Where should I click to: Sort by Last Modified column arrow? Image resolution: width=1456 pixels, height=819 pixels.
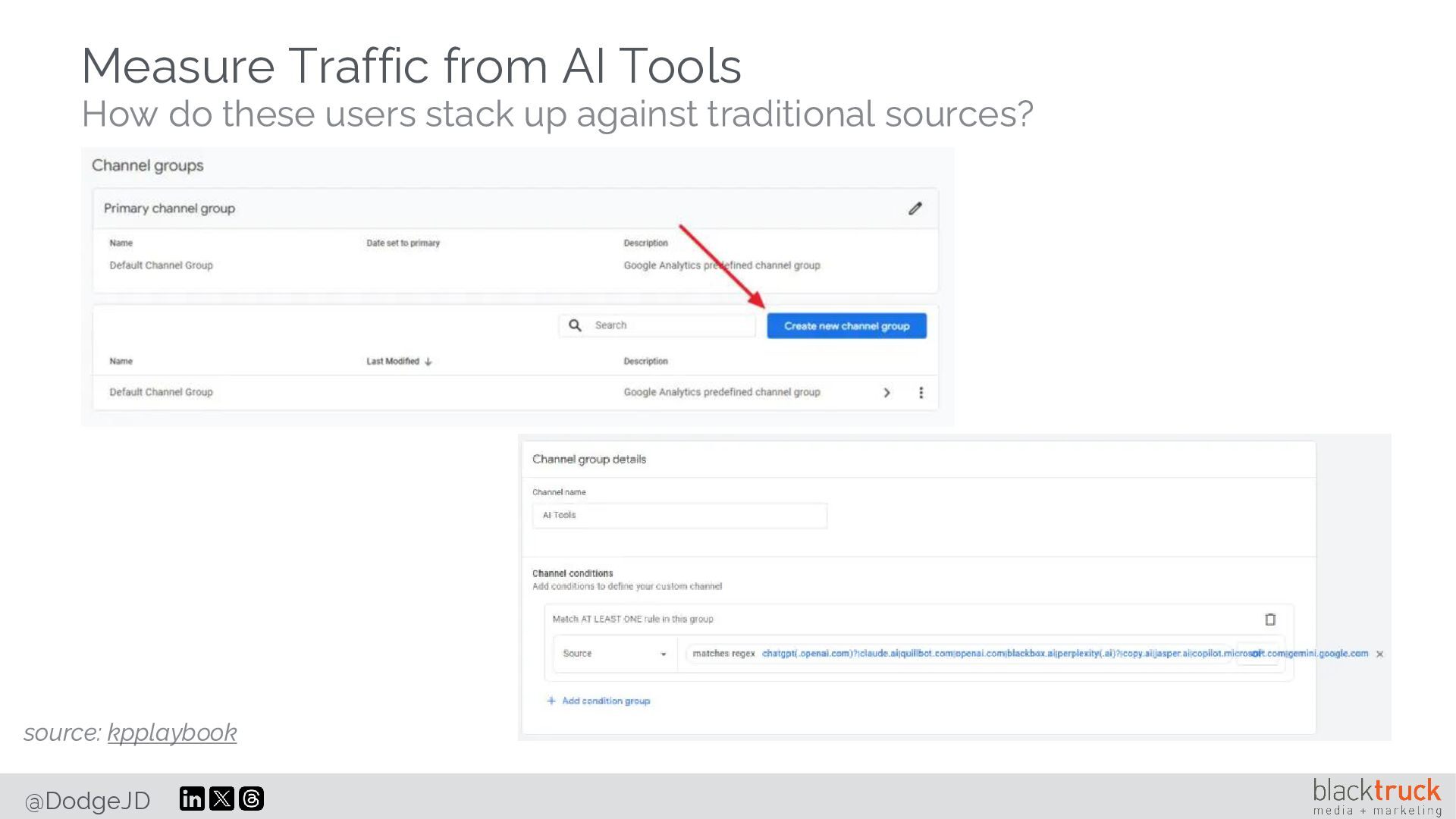pos(428,362)
